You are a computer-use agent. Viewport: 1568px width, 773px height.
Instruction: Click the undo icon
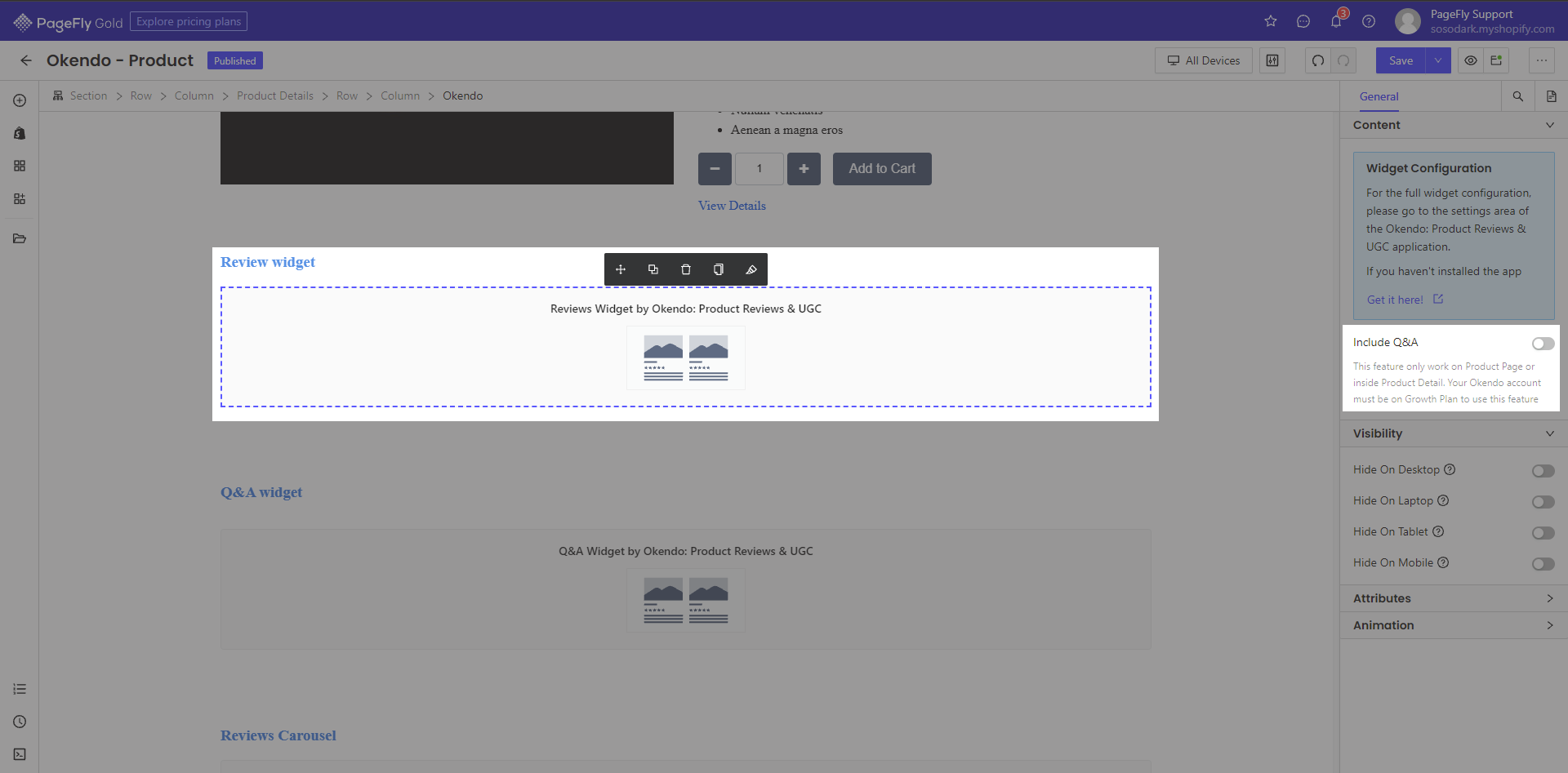coord(1318,60)
